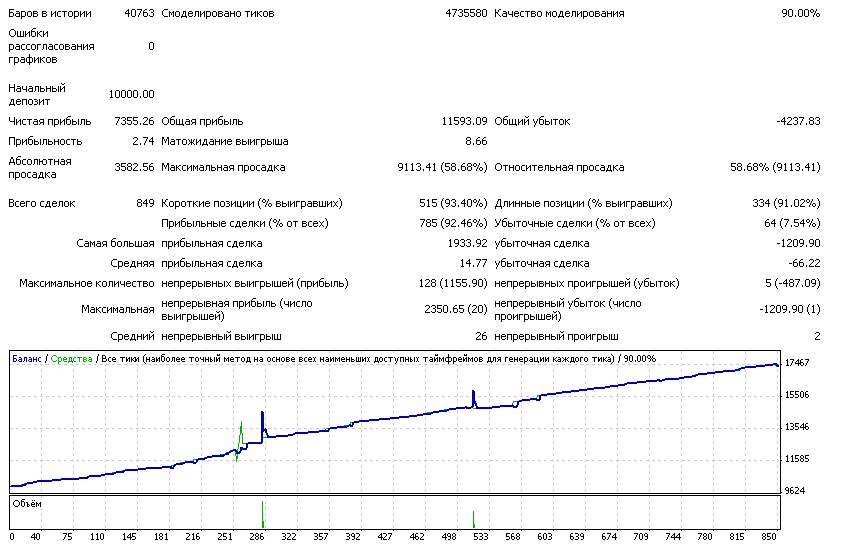This screenshot has height=548, width=858.
Task: Click the 'Чистая прибыль' label
Action: pos(50,121)
